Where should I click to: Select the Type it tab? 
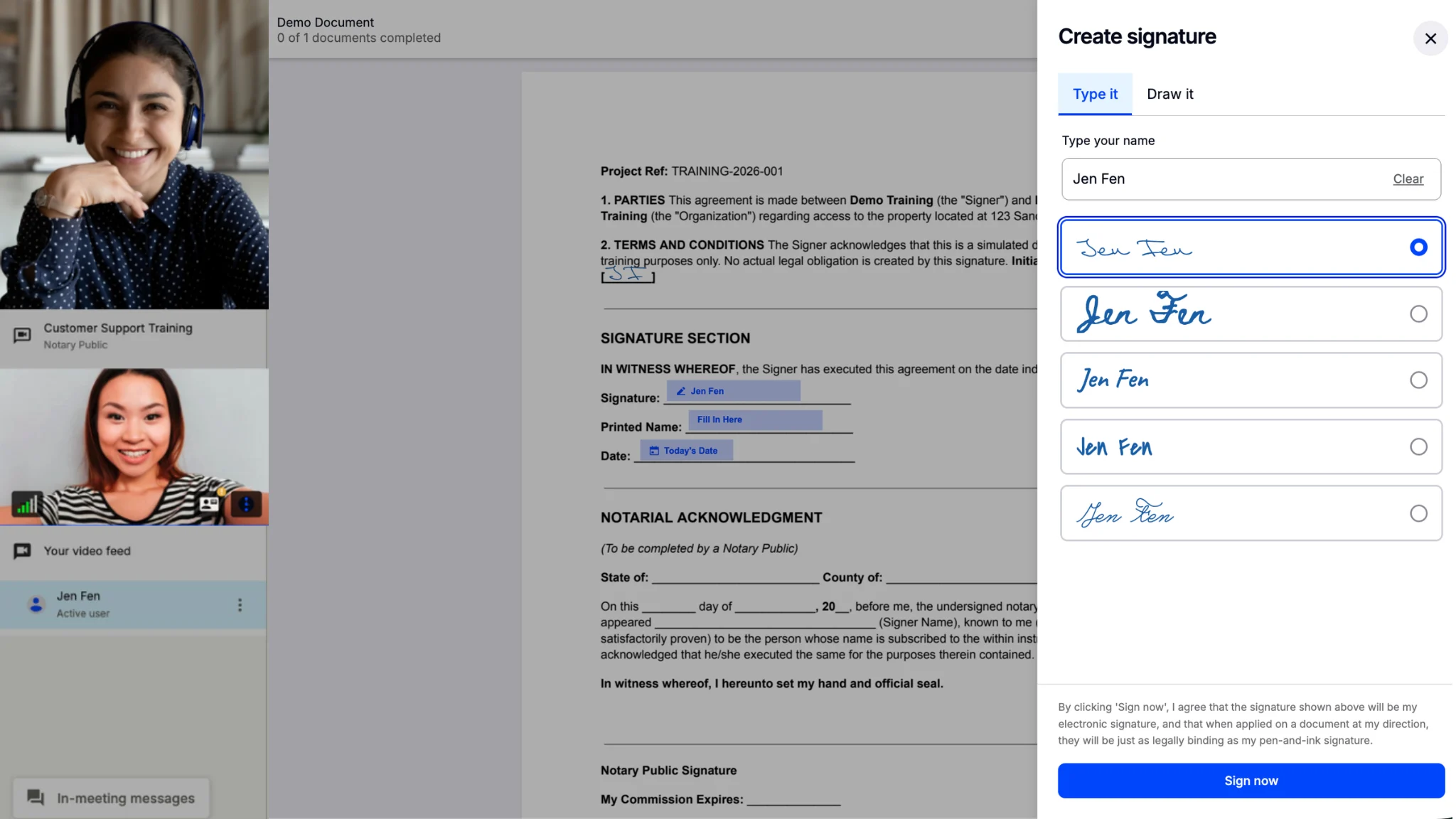tap(1095, 94)
